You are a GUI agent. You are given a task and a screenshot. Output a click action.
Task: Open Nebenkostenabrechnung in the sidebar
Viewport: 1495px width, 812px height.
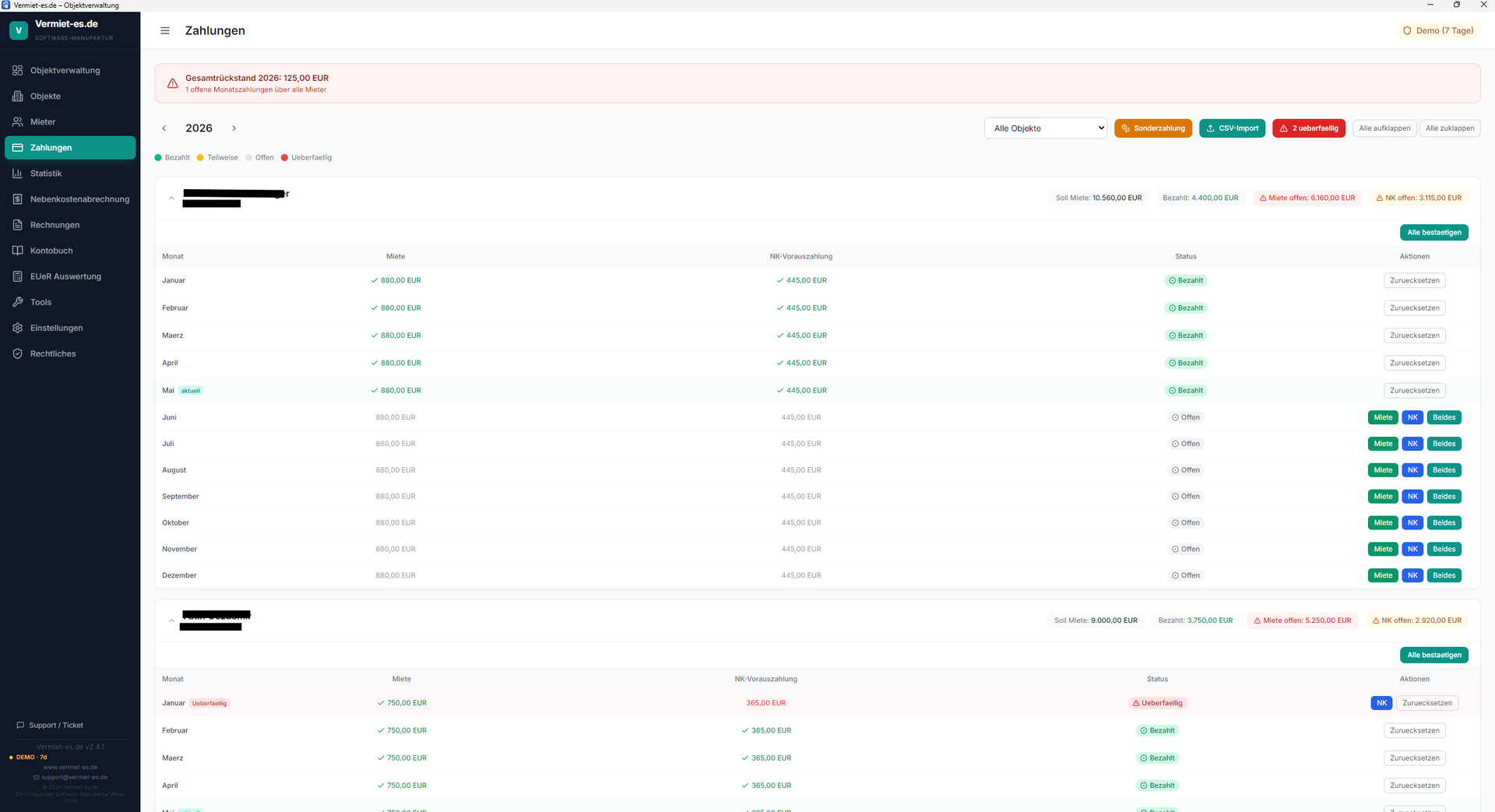tap(70, 199)
